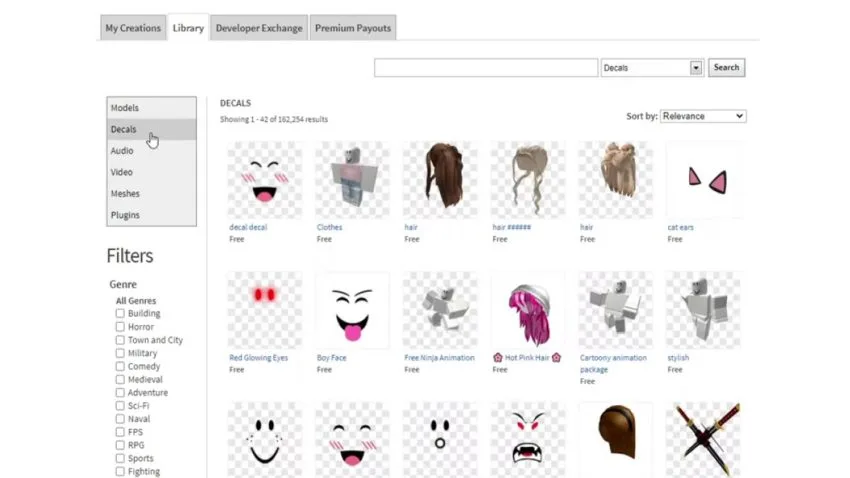Screen dimensions: 850x478
Task: Open the Hot Pink Hair thumbnail
Action: pyautogui.click(x=528, y=310)
